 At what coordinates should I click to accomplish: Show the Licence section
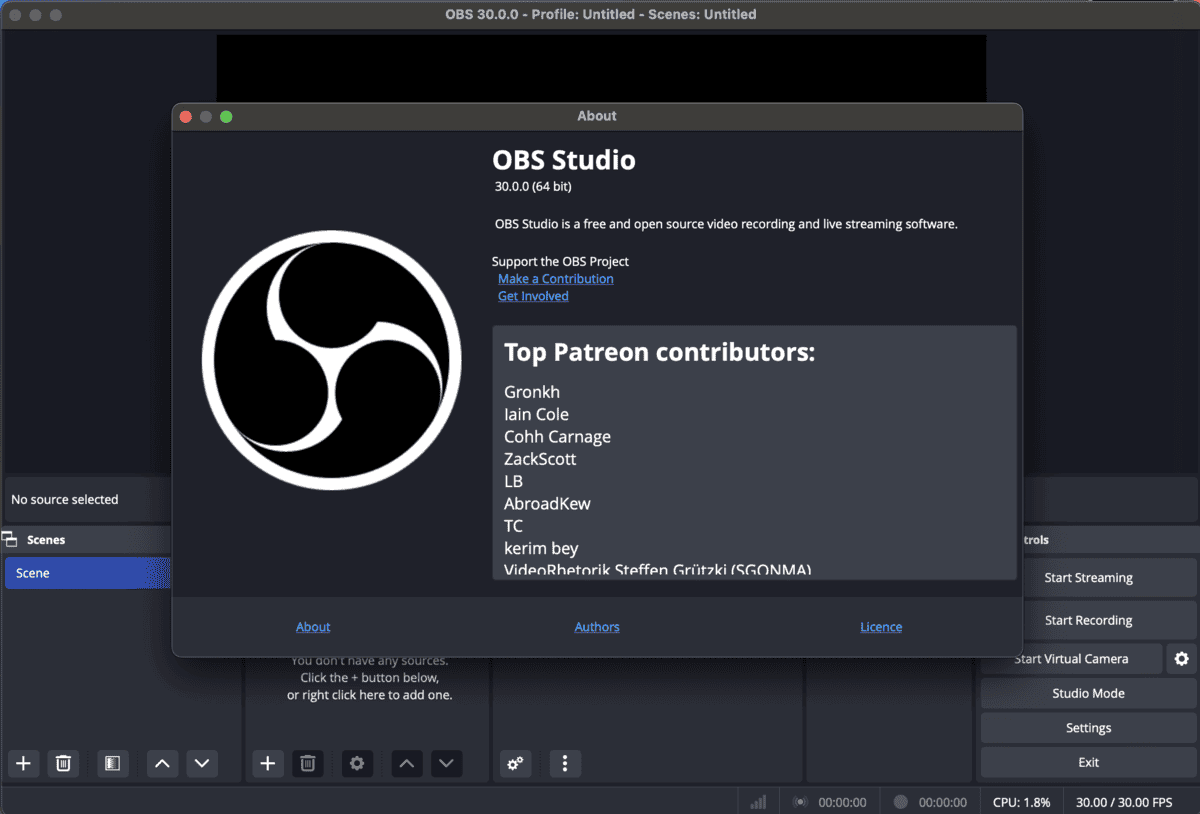(881, 627)
